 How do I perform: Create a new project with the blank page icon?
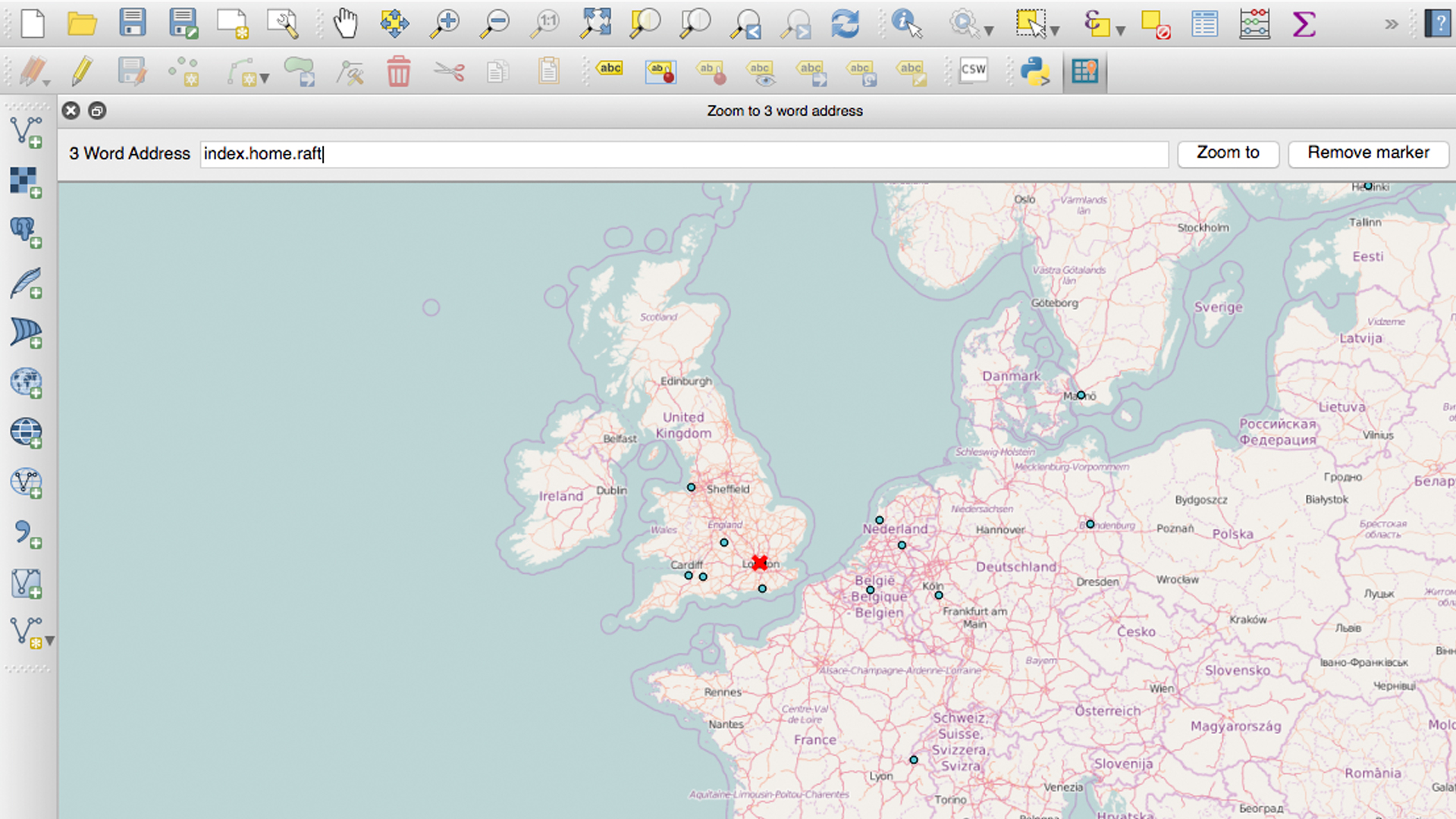(x=33, y=24)
